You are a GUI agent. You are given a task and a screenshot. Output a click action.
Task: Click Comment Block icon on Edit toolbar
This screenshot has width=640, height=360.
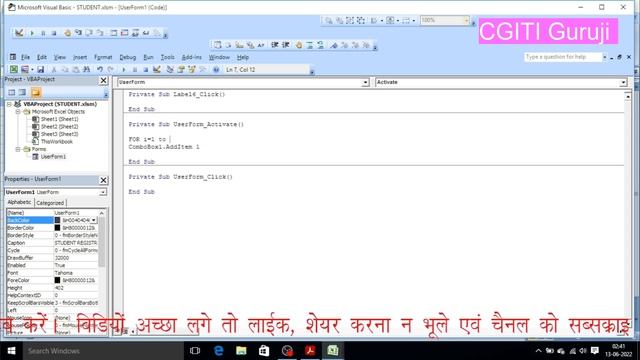coord(310,45)
